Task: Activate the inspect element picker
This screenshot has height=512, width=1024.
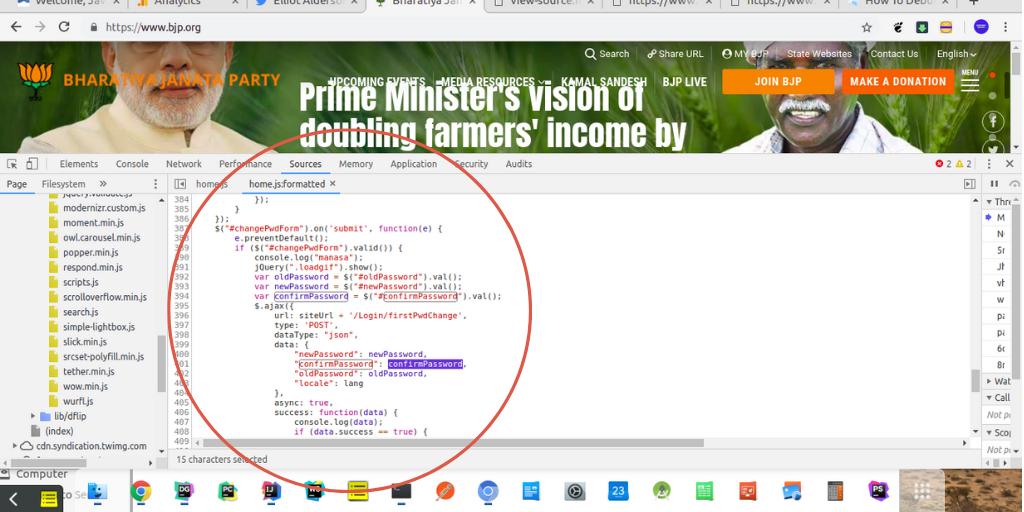Action: pyautogui.click(x=12, y=164)
